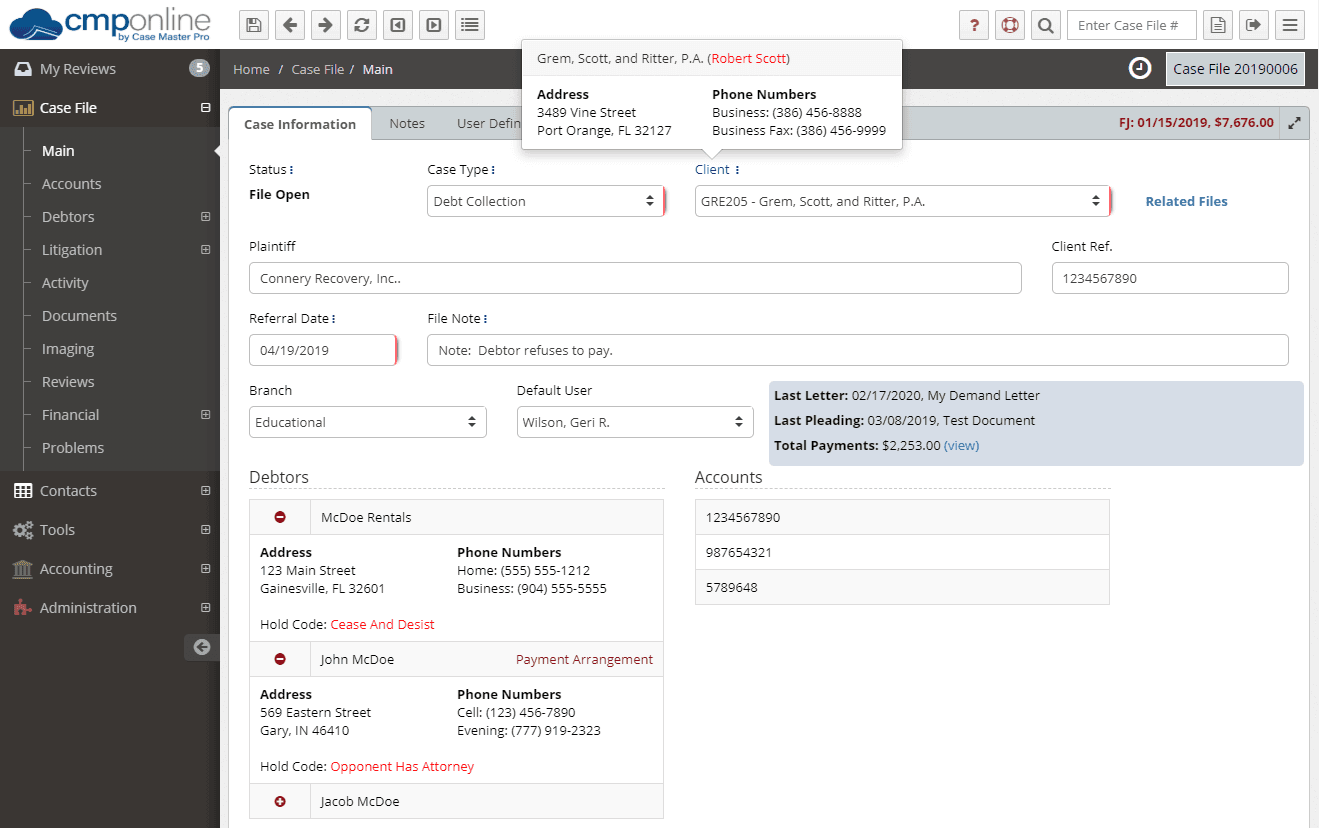The height and width of the screenshot is (828, 1319).
Task: Click the refresh icon in toolbar
Action: point(361,25)
